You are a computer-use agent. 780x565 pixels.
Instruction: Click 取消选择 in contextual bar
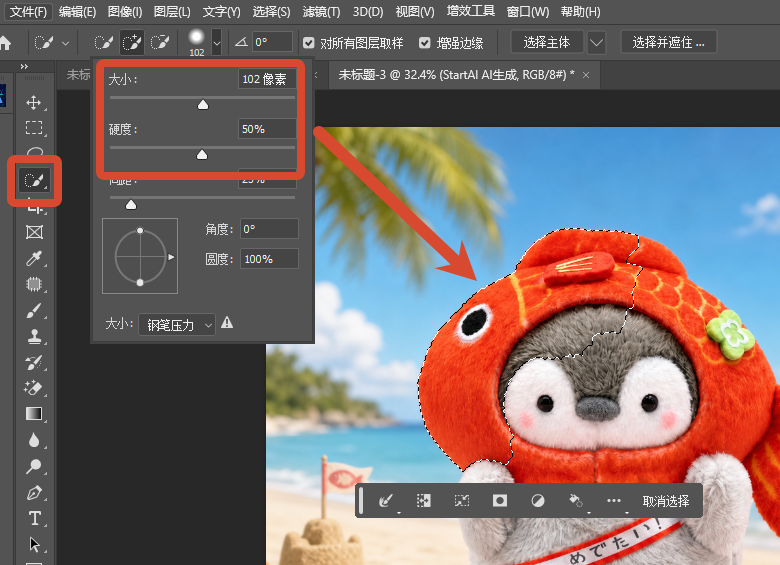[x=666, y=501]
